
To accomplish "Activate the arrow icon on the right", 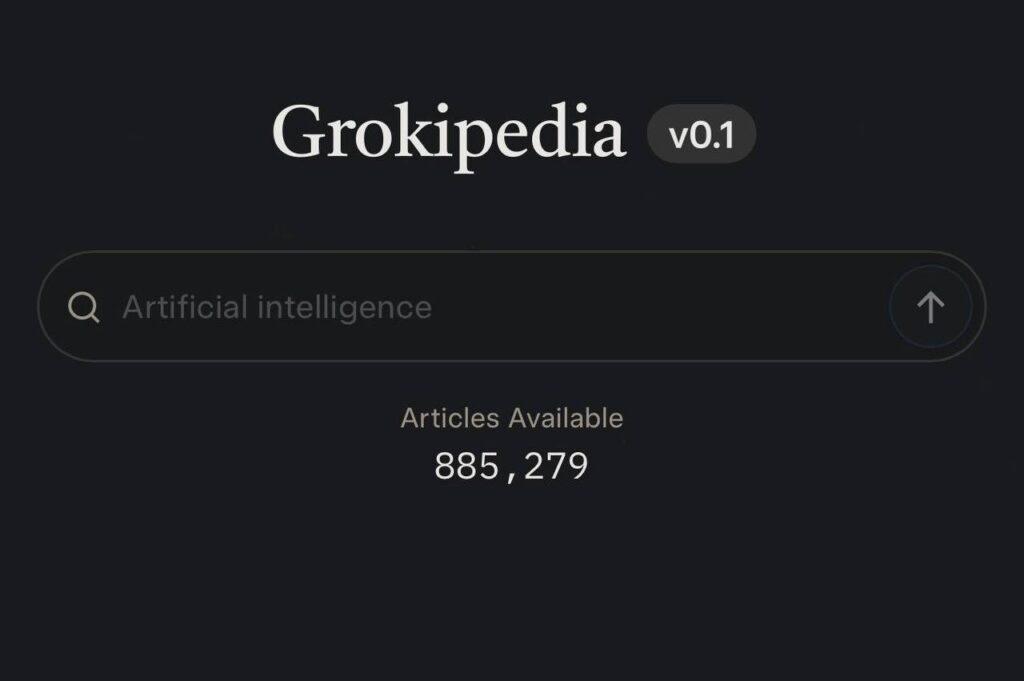I will pyautogui.click(x=929, y=306).
